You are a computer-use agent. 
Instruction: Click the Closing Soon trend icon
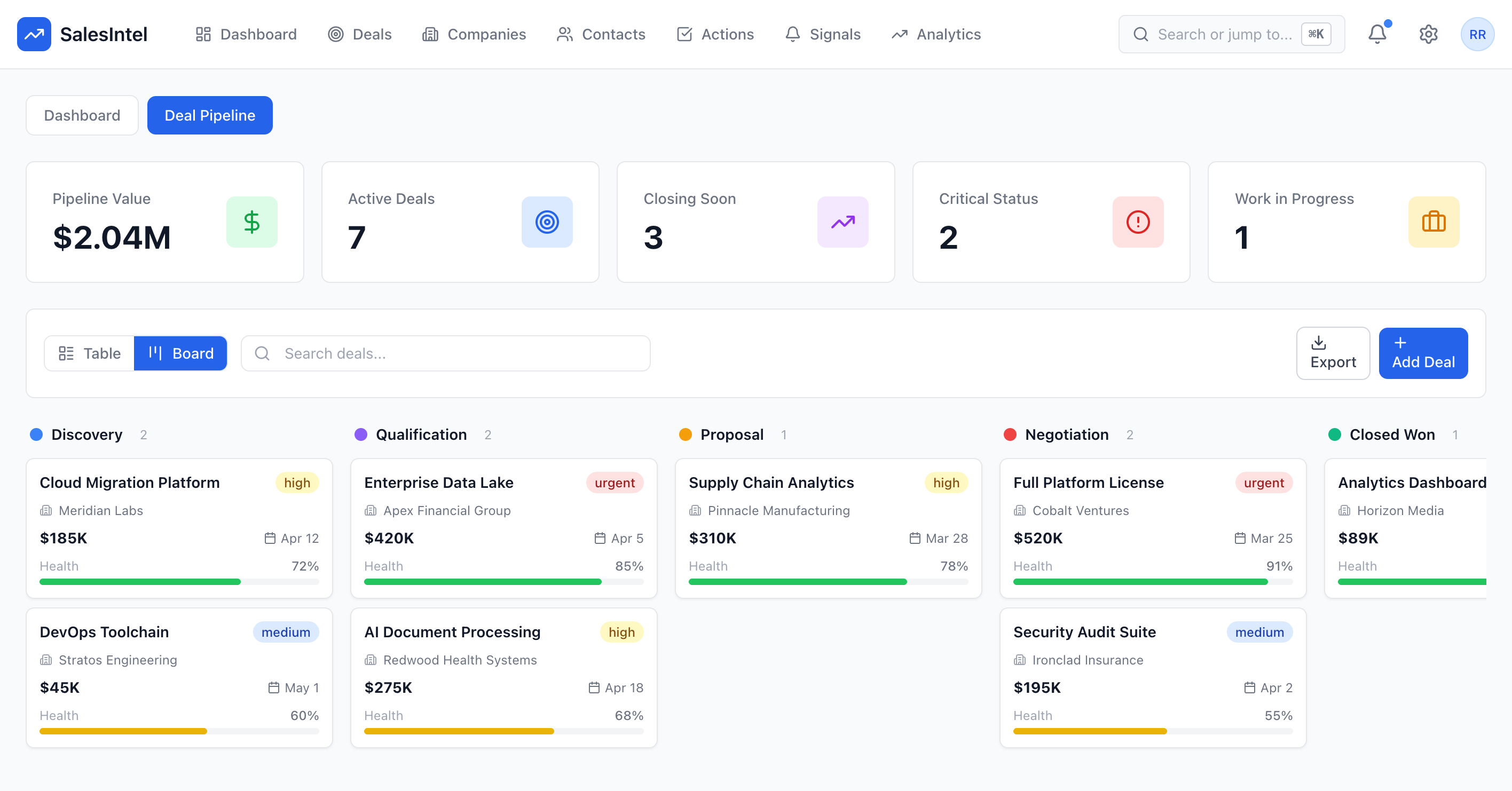pos(842,222)
